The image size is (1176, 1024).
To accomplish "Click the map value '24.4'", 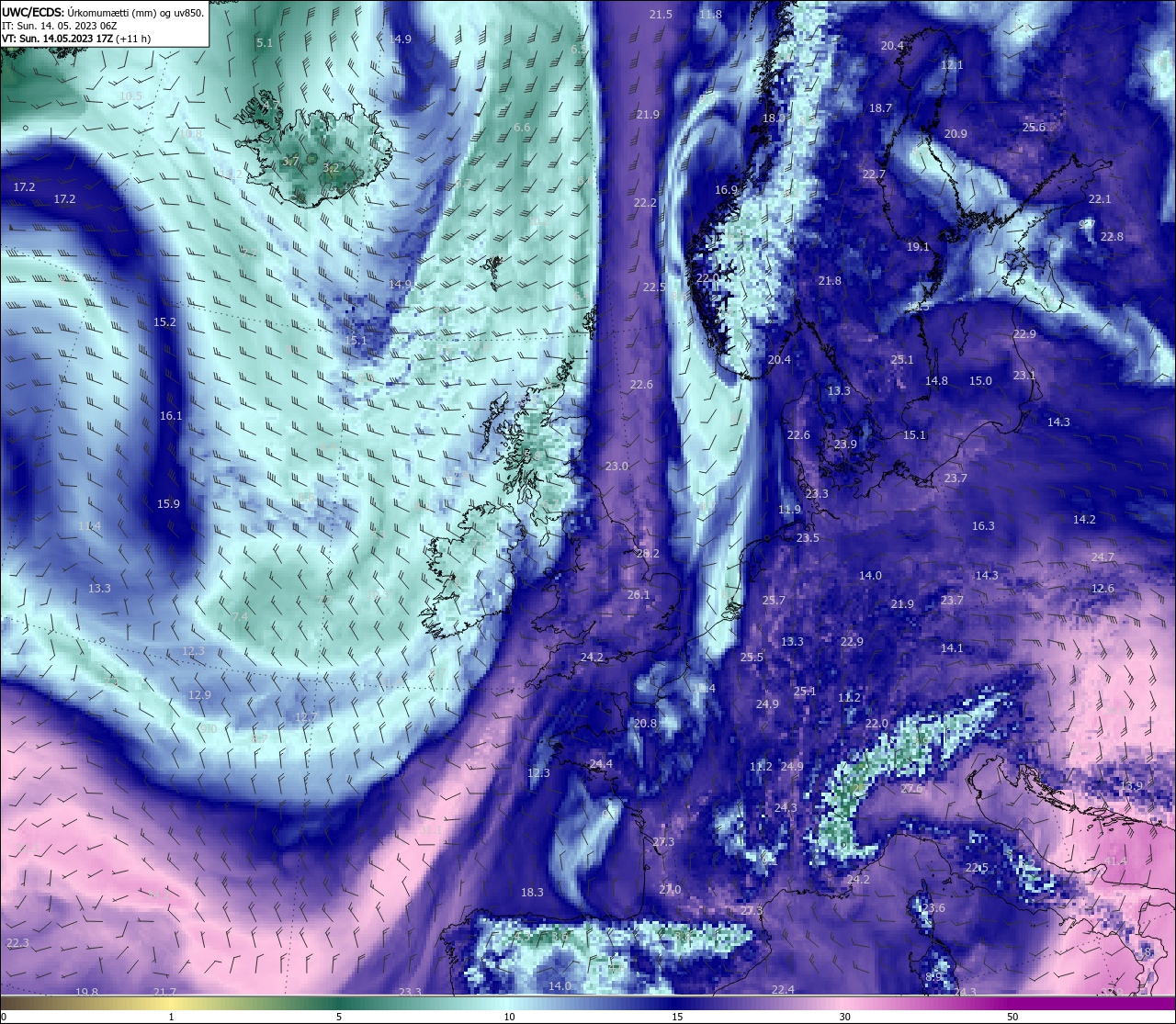I will click(601, 764).
